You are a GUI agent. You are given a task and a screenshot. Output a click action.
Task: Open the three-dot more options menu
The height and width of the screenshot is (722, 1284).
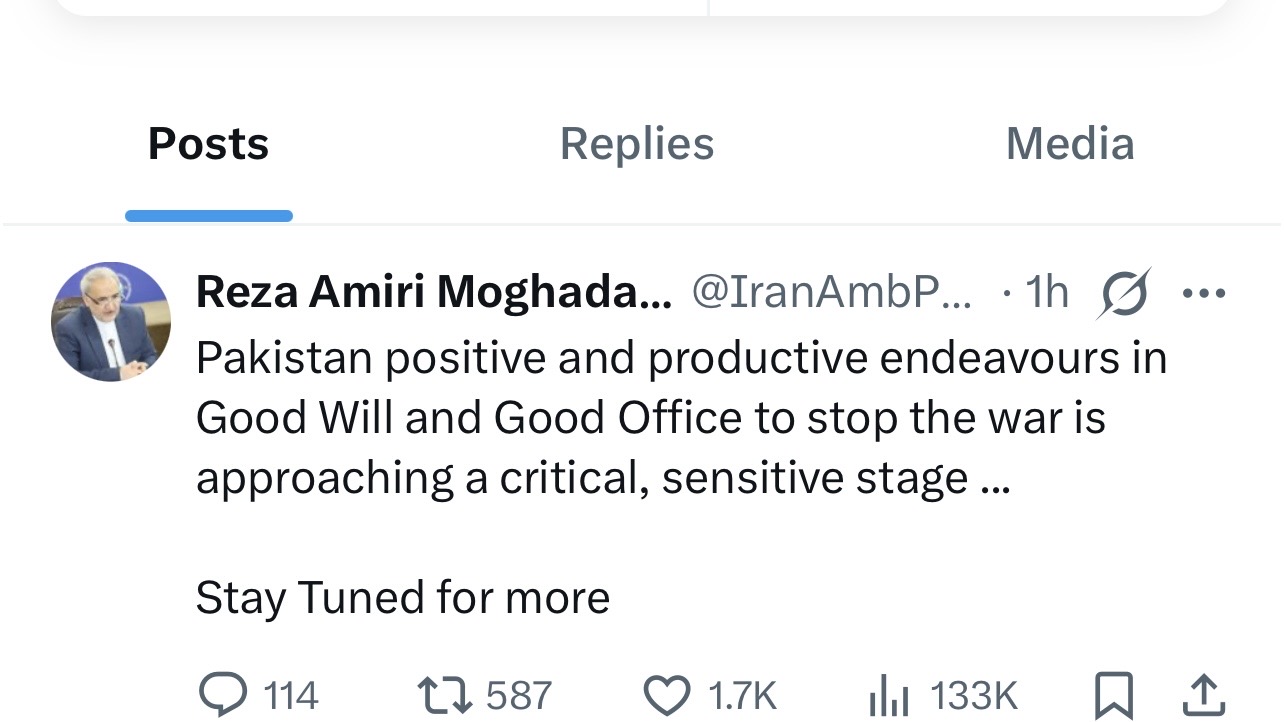pos(1203,294)
